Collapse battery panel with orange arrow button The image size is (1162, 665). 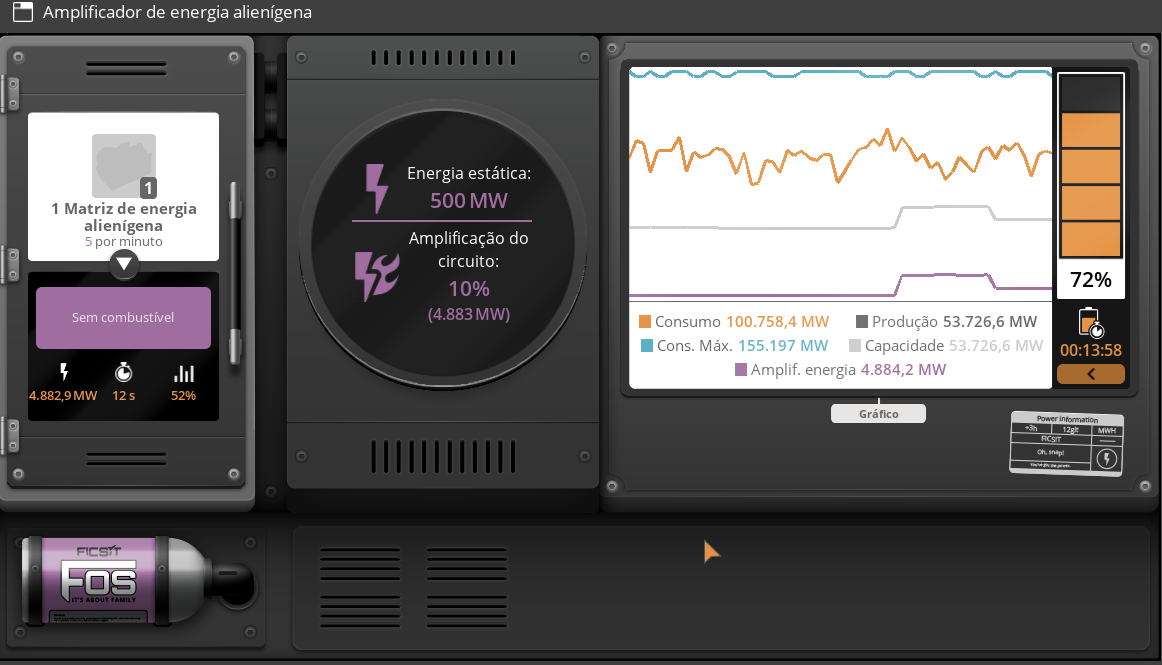1091,374
